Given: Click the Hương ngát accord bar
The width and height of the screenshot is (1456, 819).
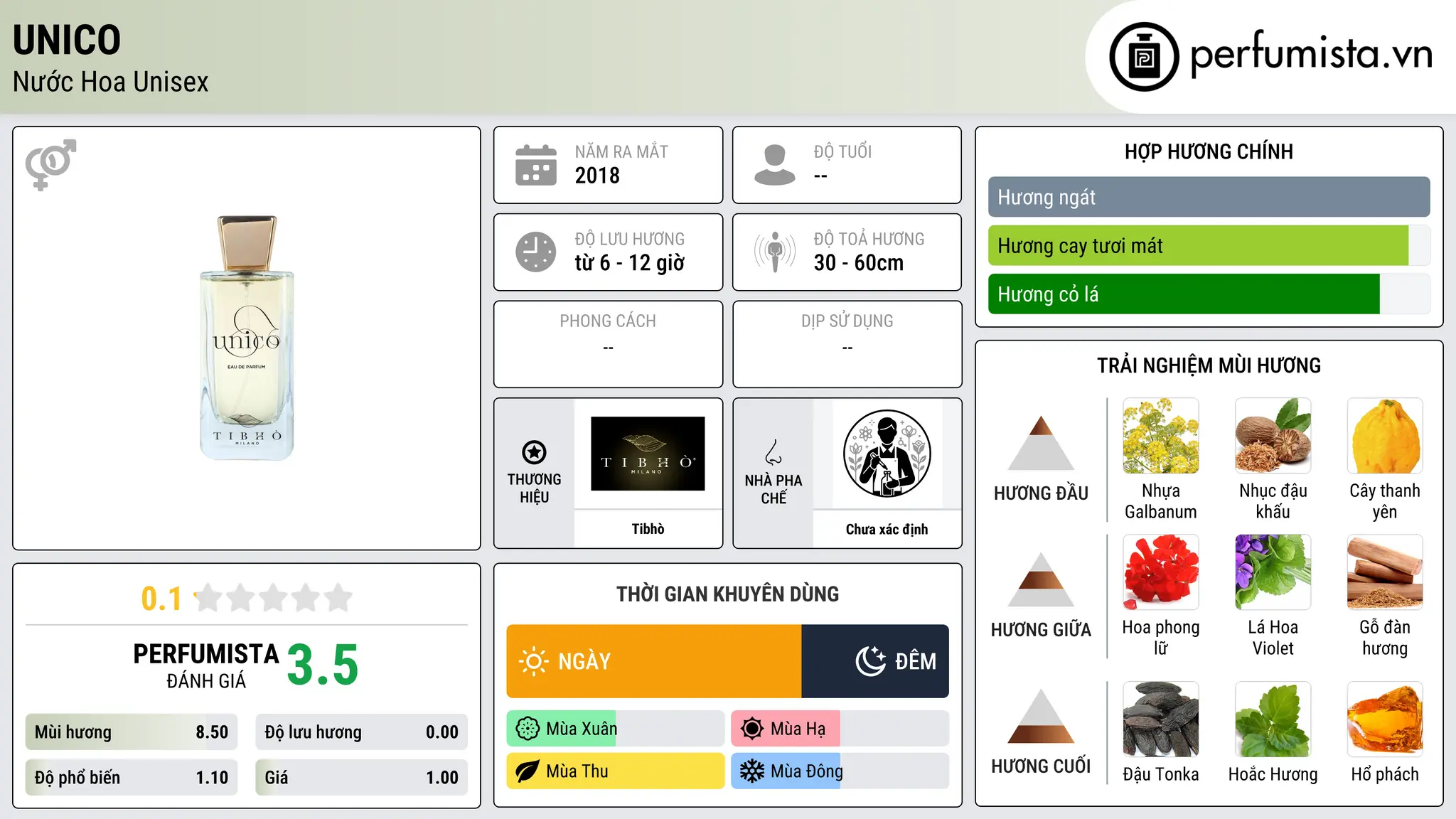Looking at the screenshot, I should [x=1209, y=197].
